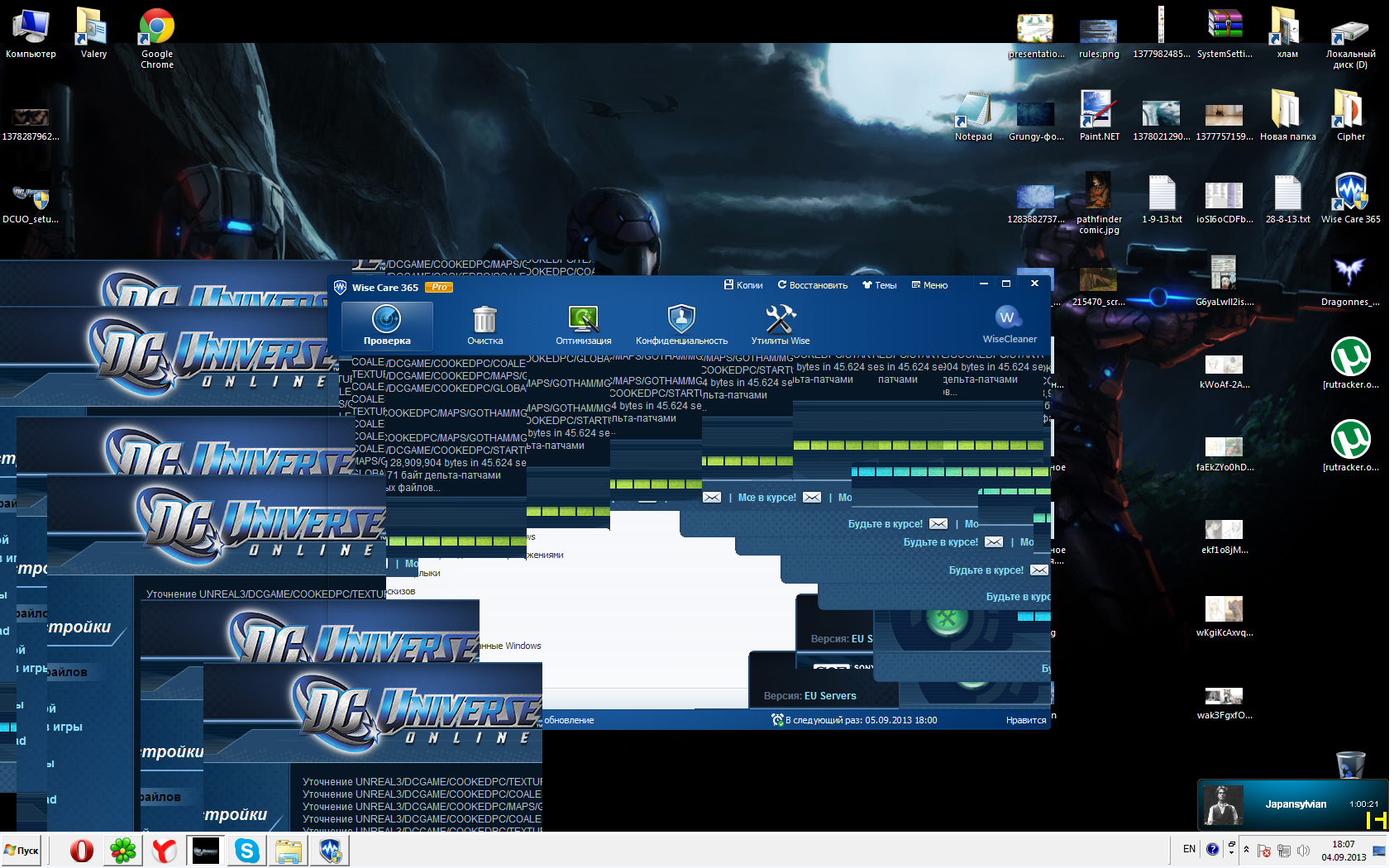Select the 1-9-13.txt text file
The height and width of the screenshot is (868, 1394).
point(1162,200)
